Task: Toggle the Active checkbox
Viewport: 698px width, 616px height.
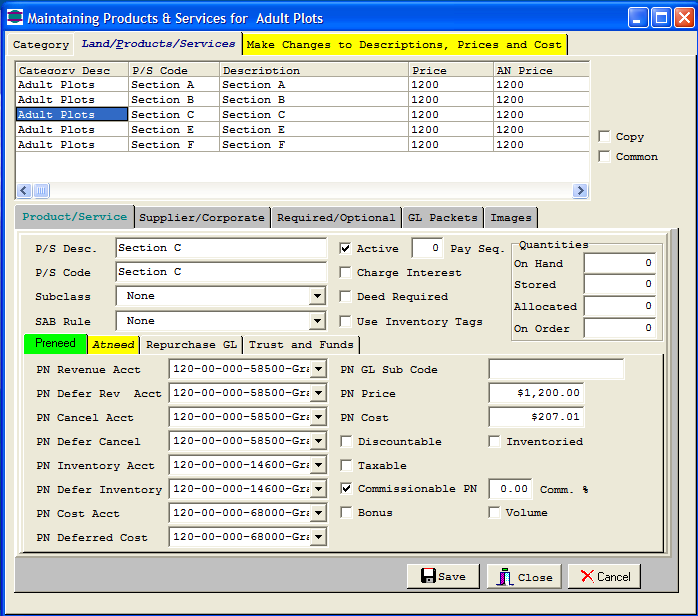Action: [x=346, y=249]
